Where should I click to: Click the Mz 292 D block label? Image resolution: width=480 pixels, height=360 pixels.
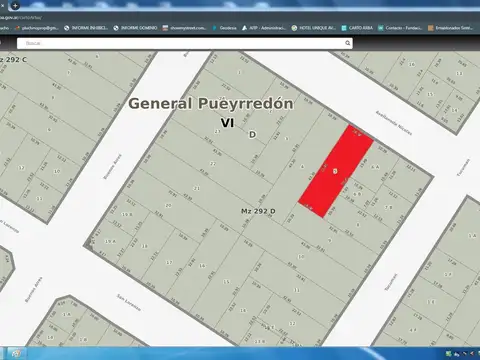pyautogui.click(x=258, y=211)
